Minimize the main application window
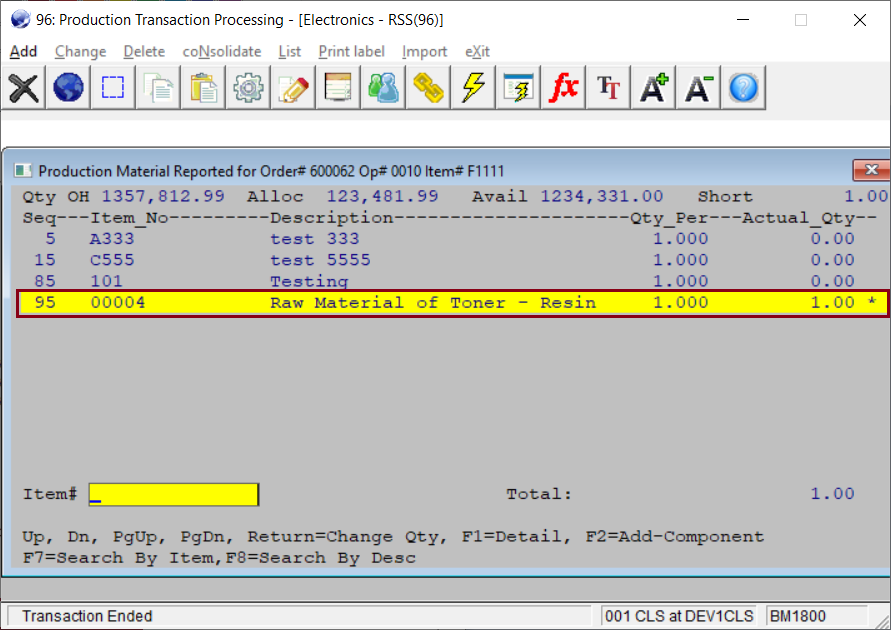The height and width of the screenshot is (630, 891). pyautogui.click(x=743, y=20)
